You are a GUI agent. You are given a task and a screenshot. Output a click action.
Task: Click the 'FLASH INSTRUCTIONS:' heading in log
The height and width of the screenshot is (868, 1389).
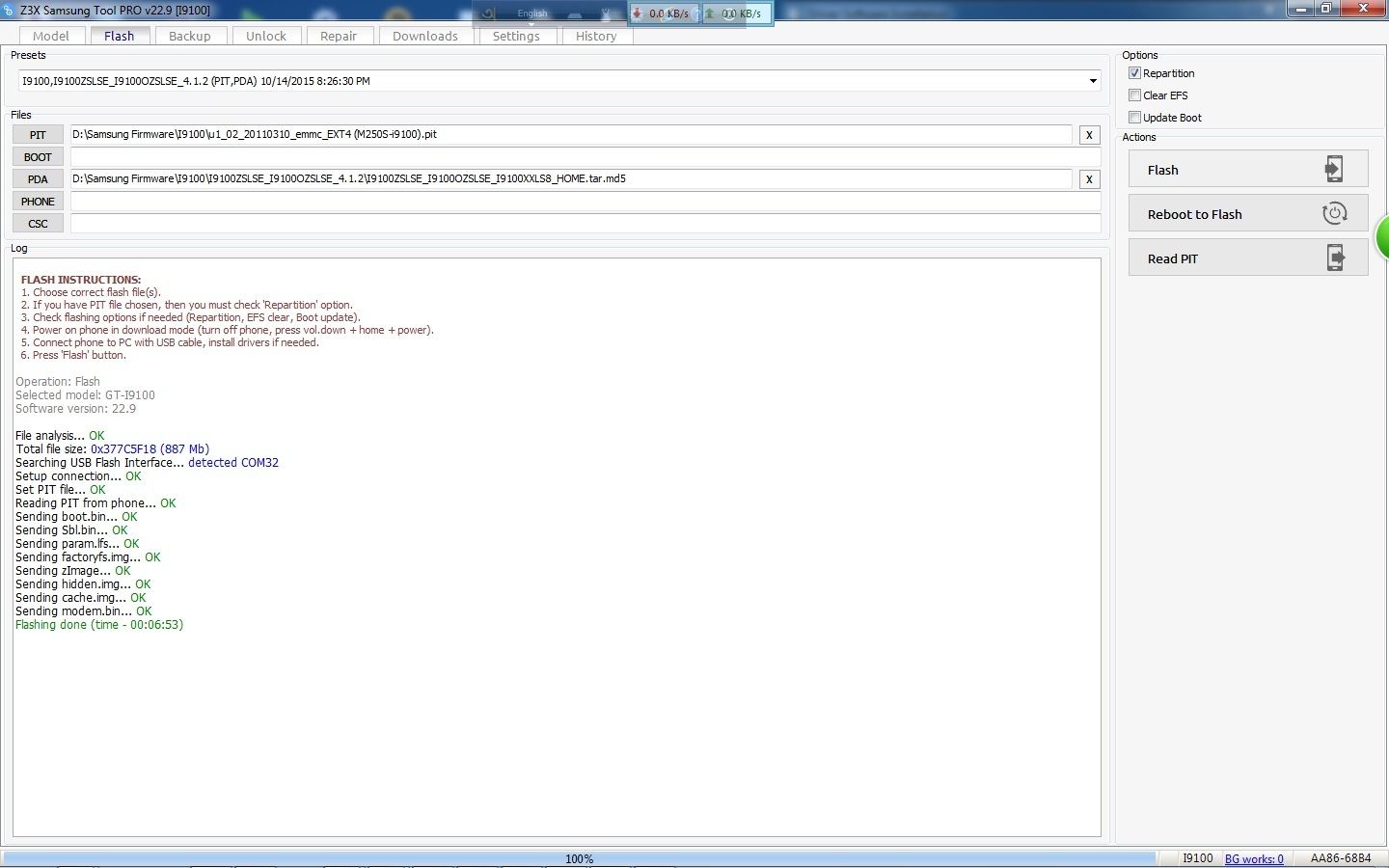point(81,280)
